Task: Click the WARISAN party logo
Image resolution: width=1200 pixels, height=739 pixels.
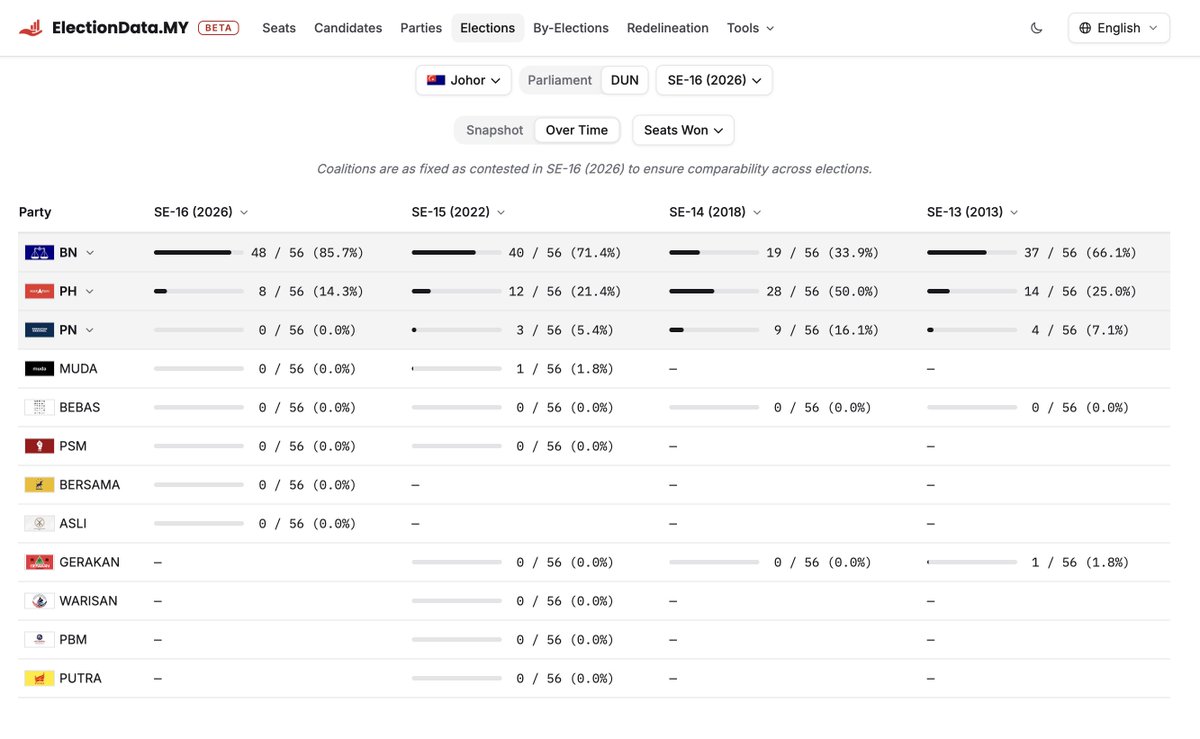Action: [39, 601]
